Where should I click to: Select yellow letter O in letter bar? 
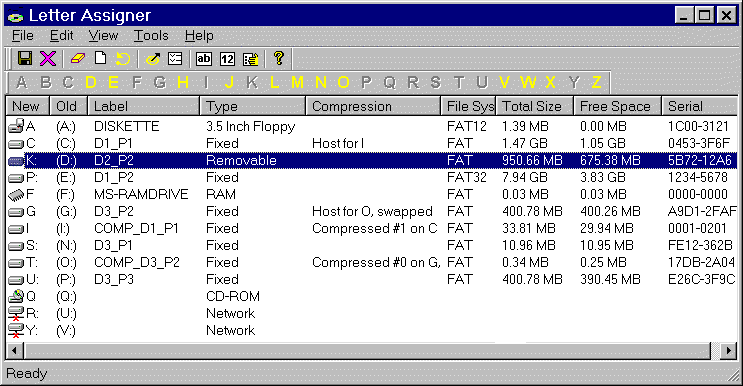coord(344,82)
